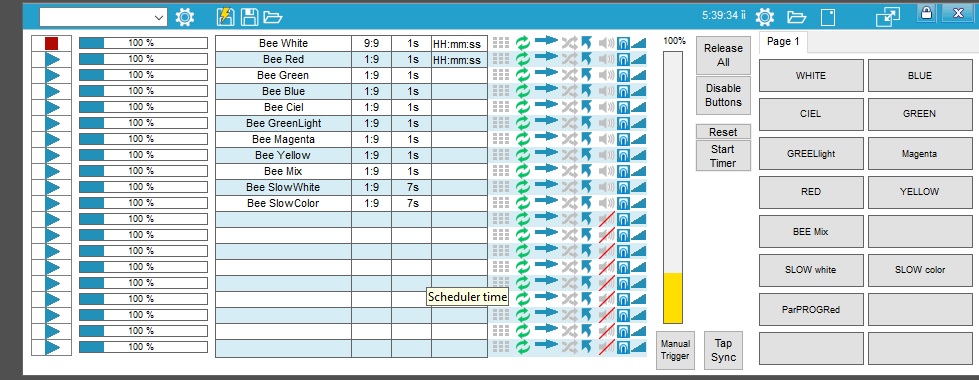
Task: Click up-left arrow icon on Bee Mix row
Action: point(586,171)
